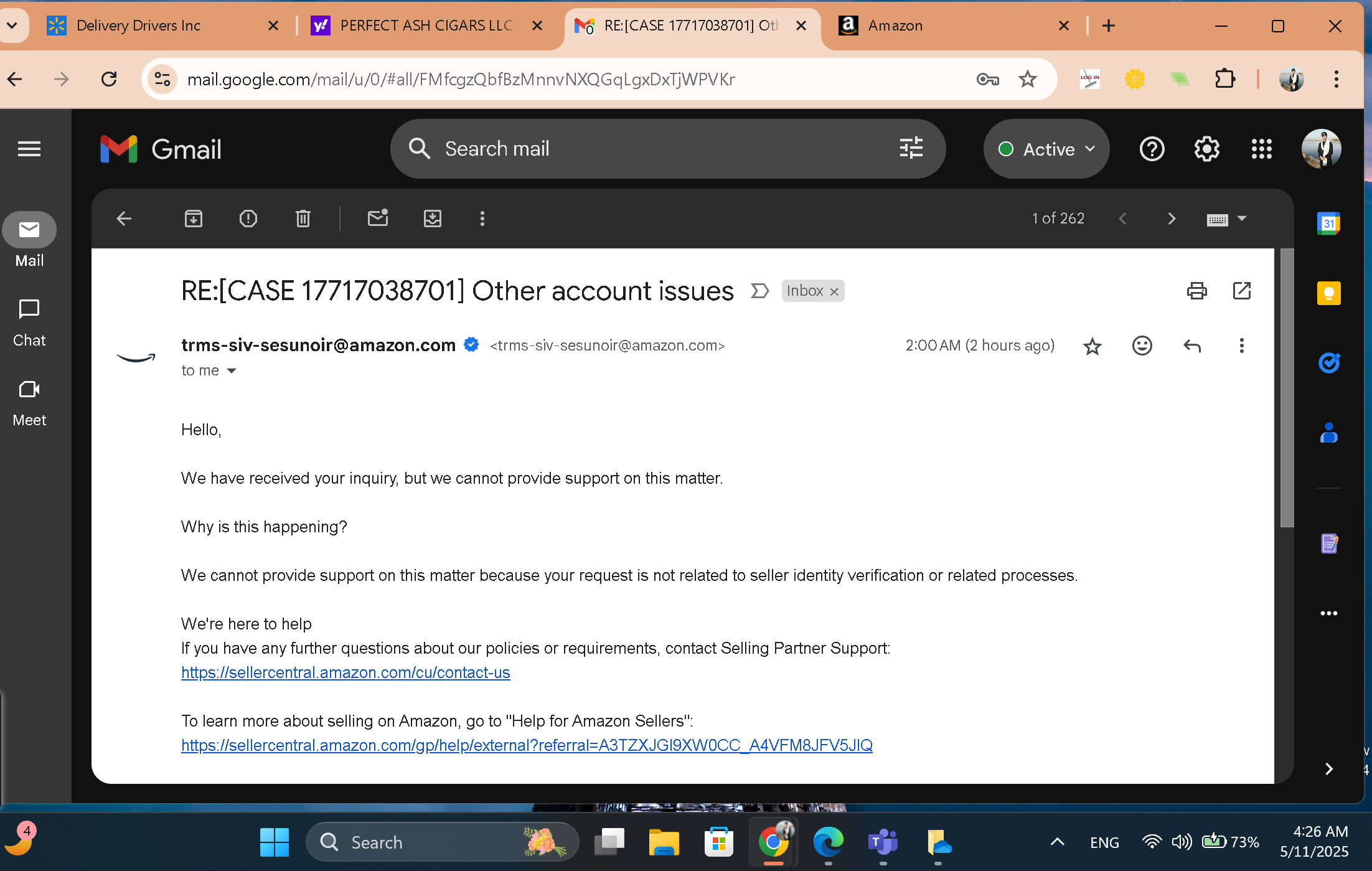Star the message from trms-siv-sesunoir
The image size is (1372, 871).
click(x=1092, y=346)
